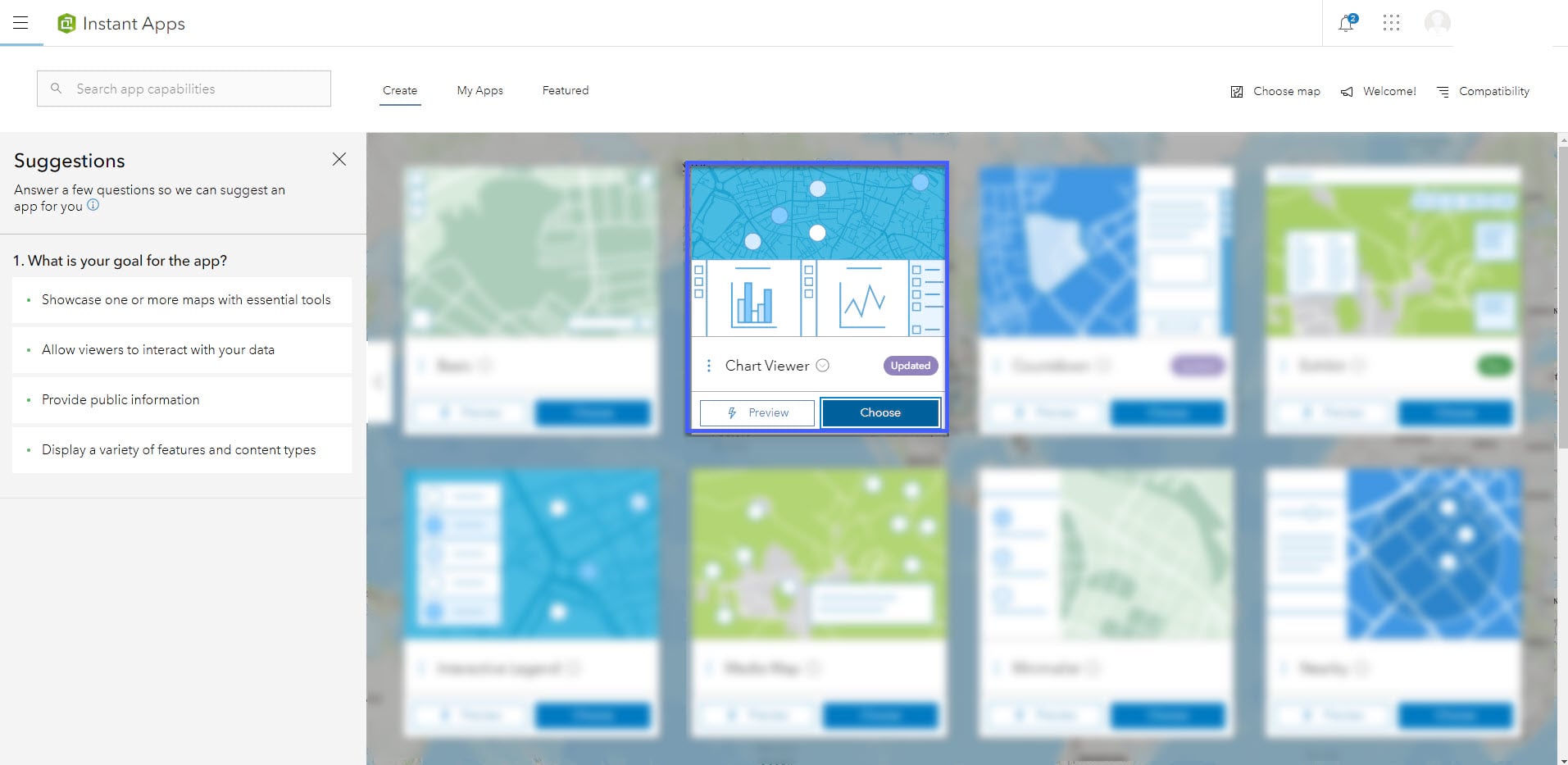Click the 'Suggestions' panel heading
Screen dimensions: 1568x765
[70, 161]
